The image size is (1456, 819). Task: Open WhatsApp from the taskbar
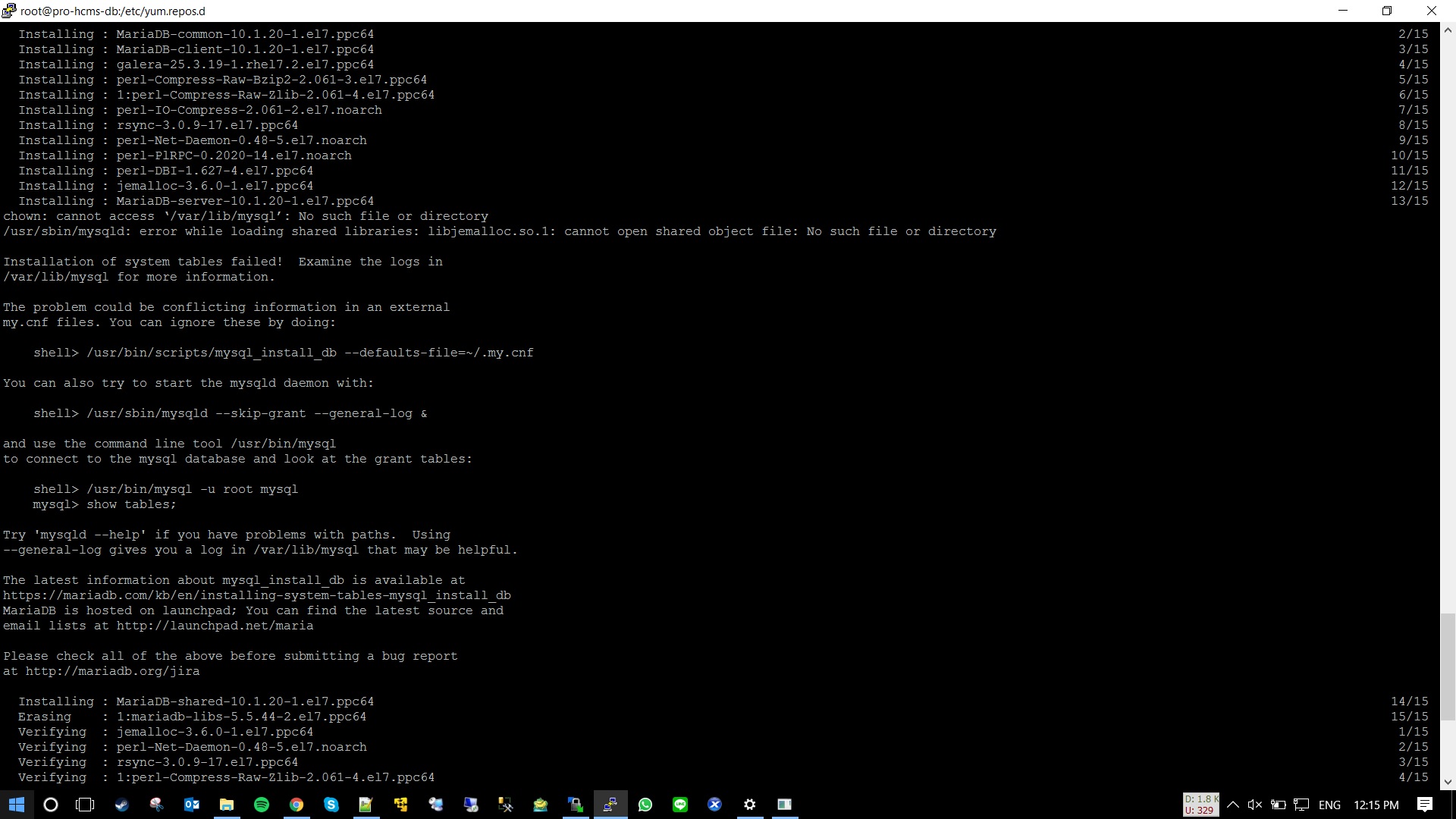[645, 805]
